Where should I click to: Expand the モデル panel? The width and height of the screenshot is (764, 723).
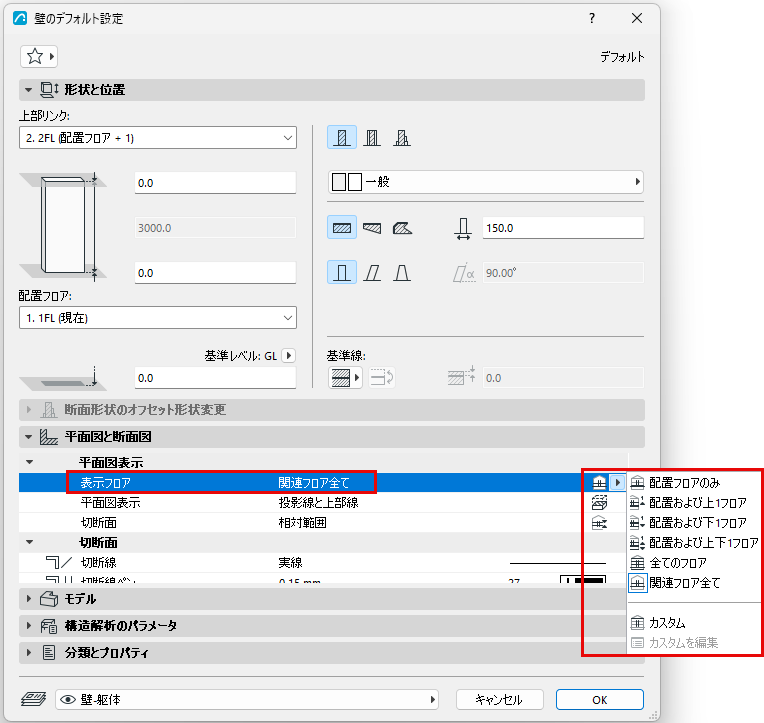click(x=28, y=599)
